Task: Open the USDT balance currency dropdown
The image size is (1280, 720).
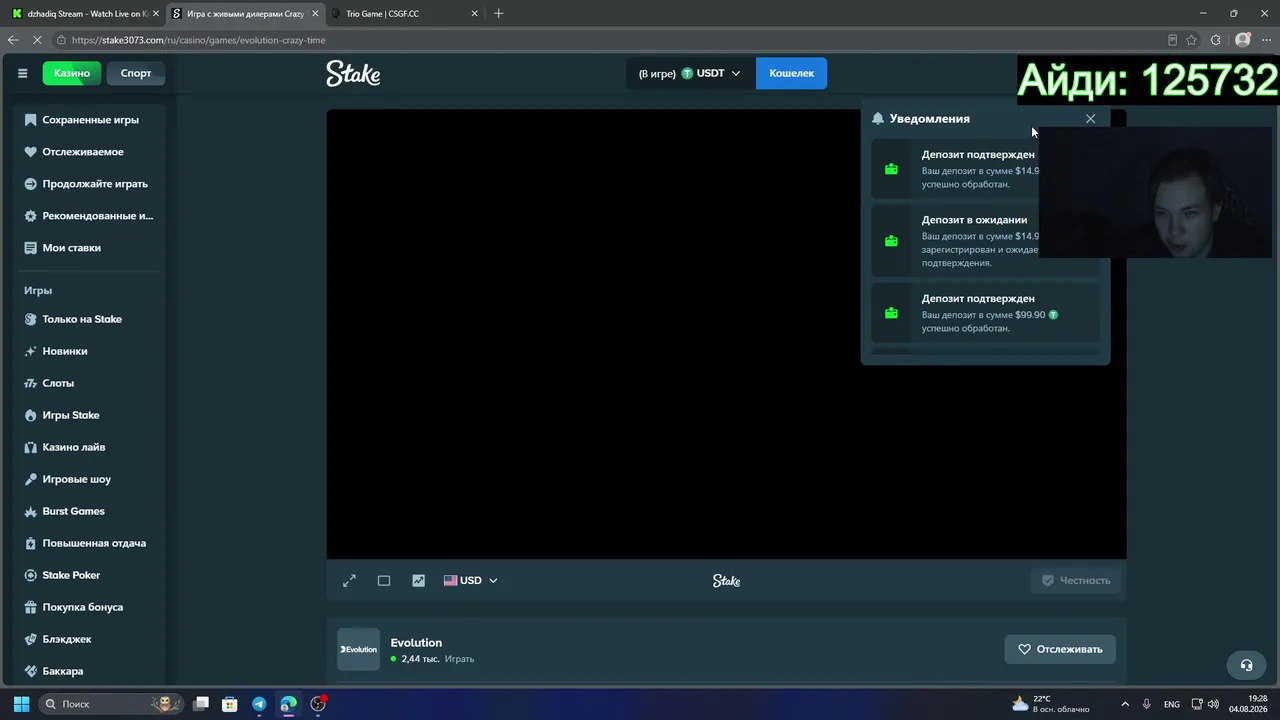Action: 690,73
